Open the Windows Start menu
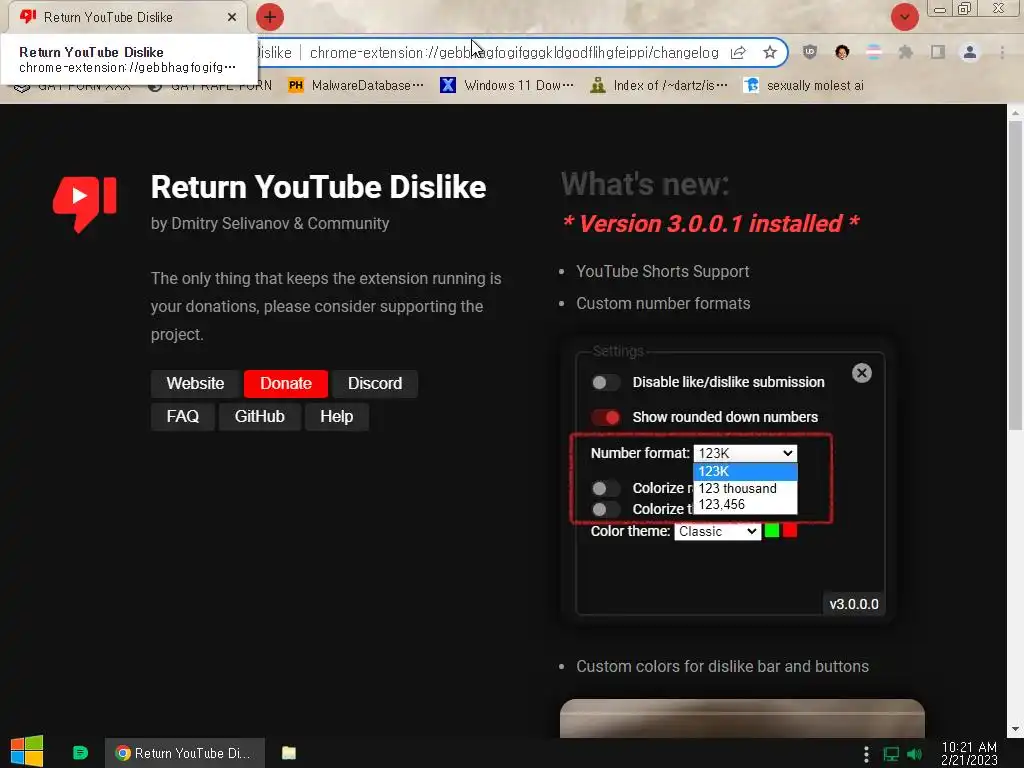Viewport: 1024px width, 768px height. pos(27,751)
